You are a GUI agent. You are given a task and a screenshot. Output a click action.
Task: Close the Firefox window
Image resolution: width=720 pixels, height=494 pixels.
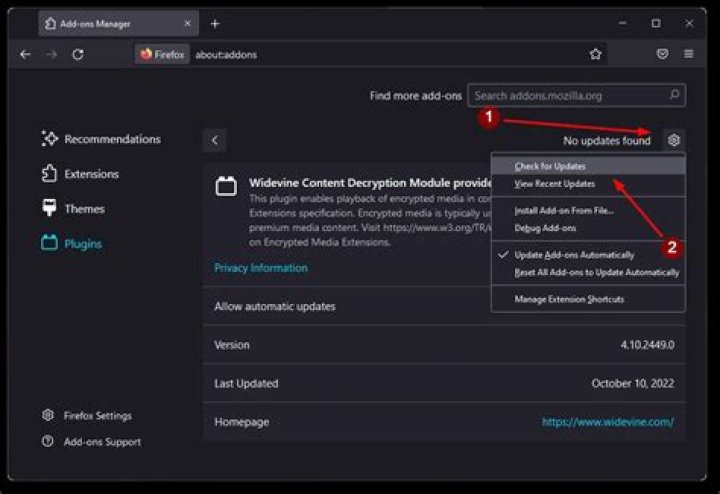tap(689, 23)
